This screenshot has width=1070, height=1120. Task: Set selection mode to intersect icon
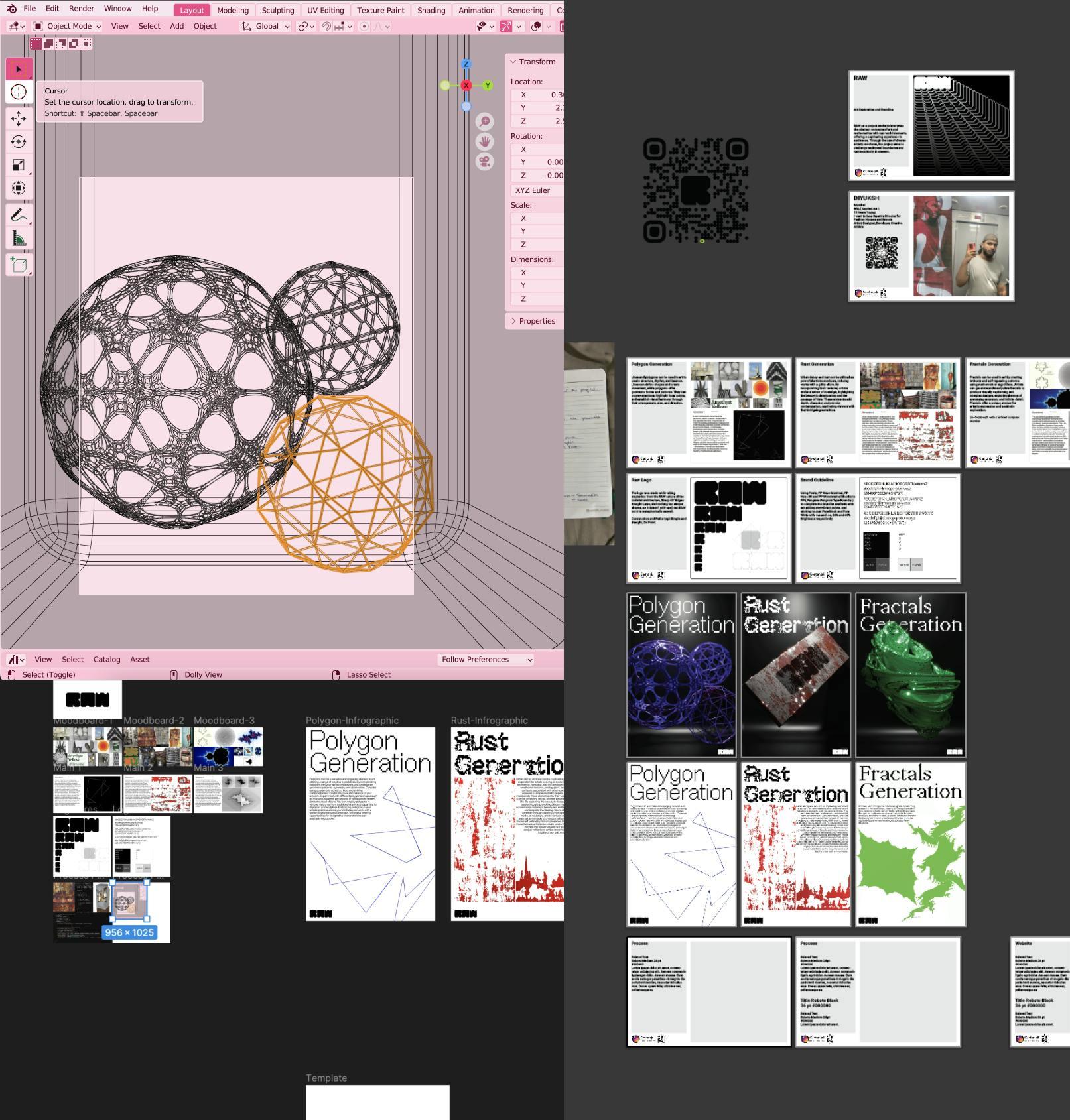(x=86, y=44)
